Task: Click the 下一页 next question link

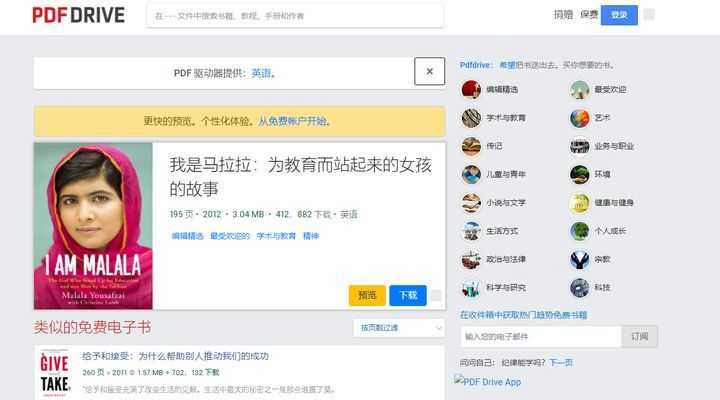Action: coord(561,363)
